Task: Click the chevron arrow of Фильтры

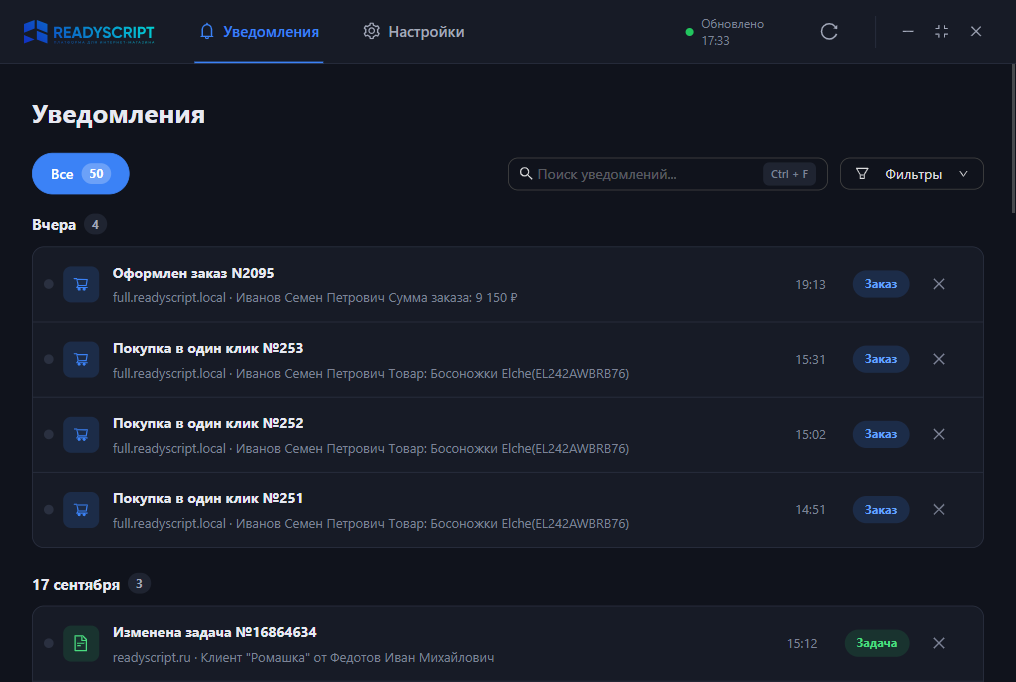Action: [964, 174]
